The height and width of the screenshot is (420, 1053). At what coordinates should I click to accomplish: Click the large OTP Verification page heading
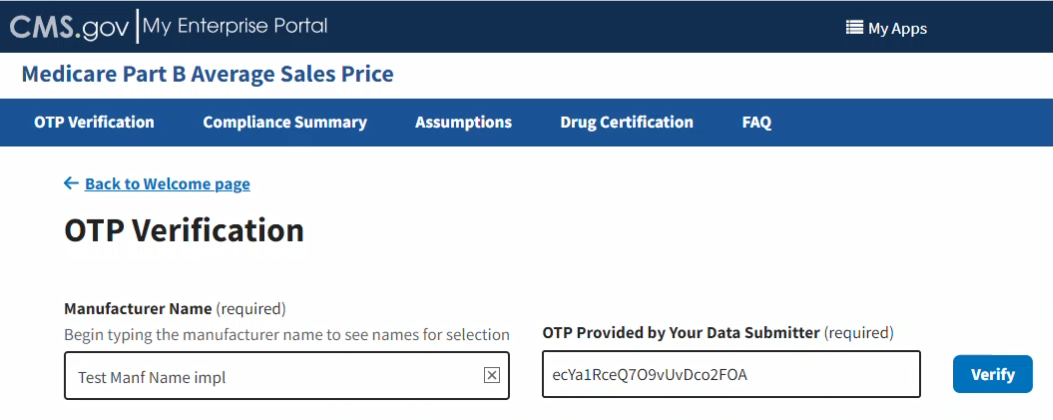184,231
